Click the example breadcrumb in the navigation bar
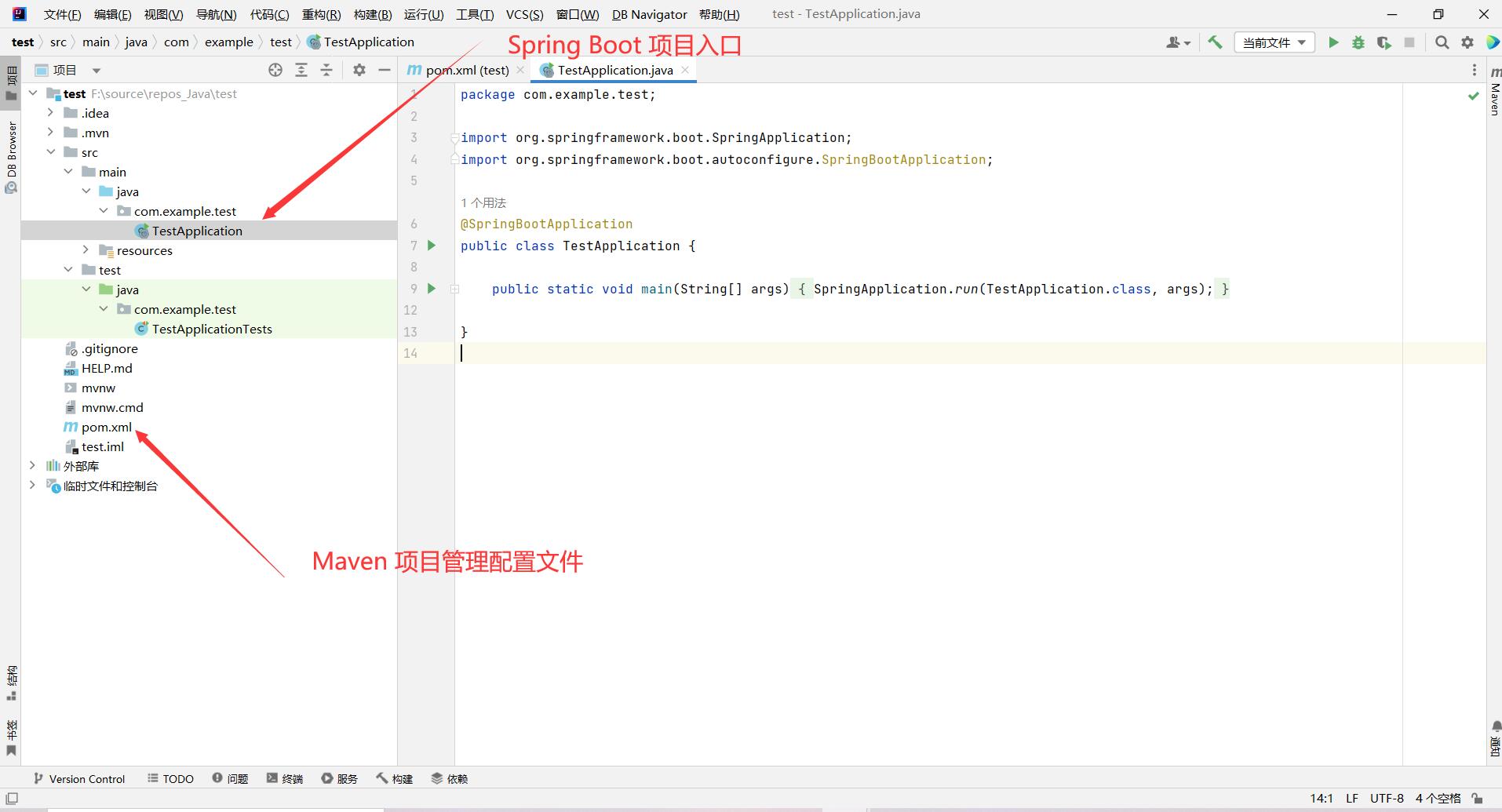 (x=228, y=42)
